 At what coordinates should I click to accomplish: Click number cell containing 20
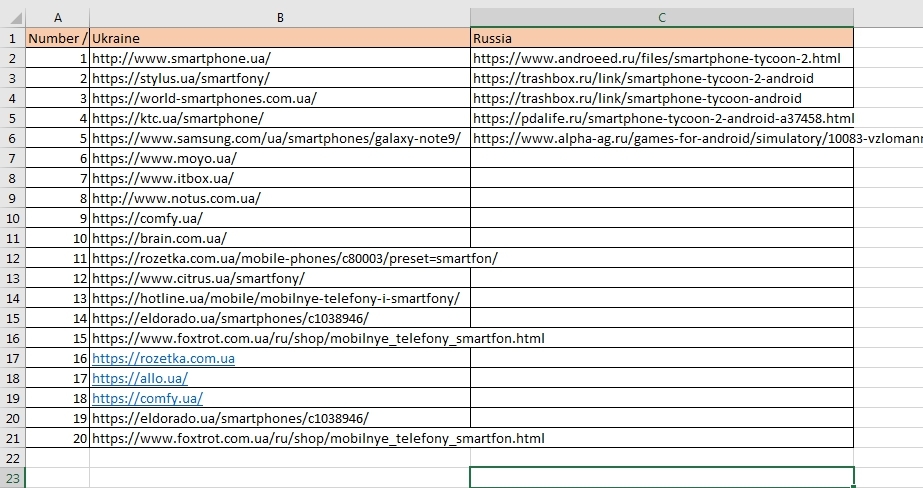click(58, 439)
